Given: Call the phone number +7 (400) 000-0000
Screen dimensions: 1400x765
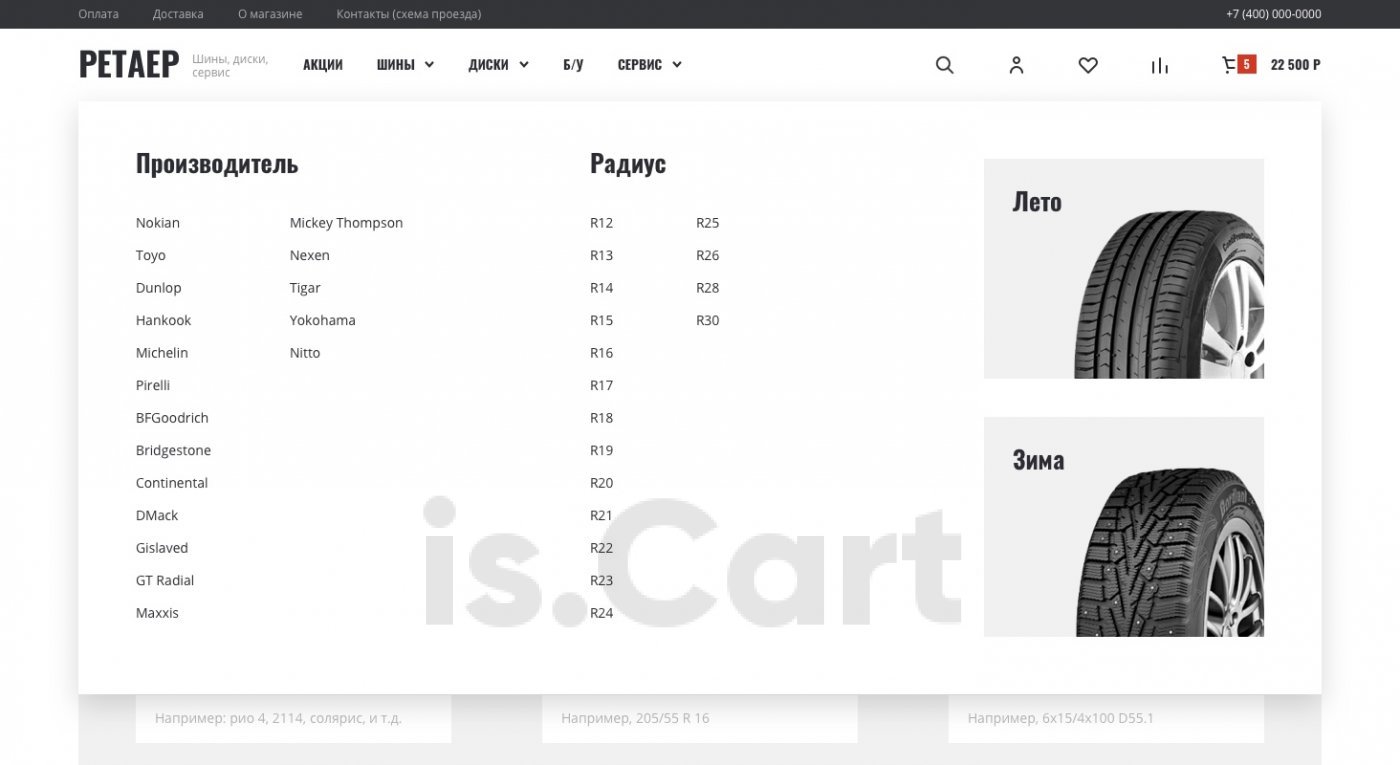Looking at the screenshot, I should pyautogui.click(x=1273, y=14).
